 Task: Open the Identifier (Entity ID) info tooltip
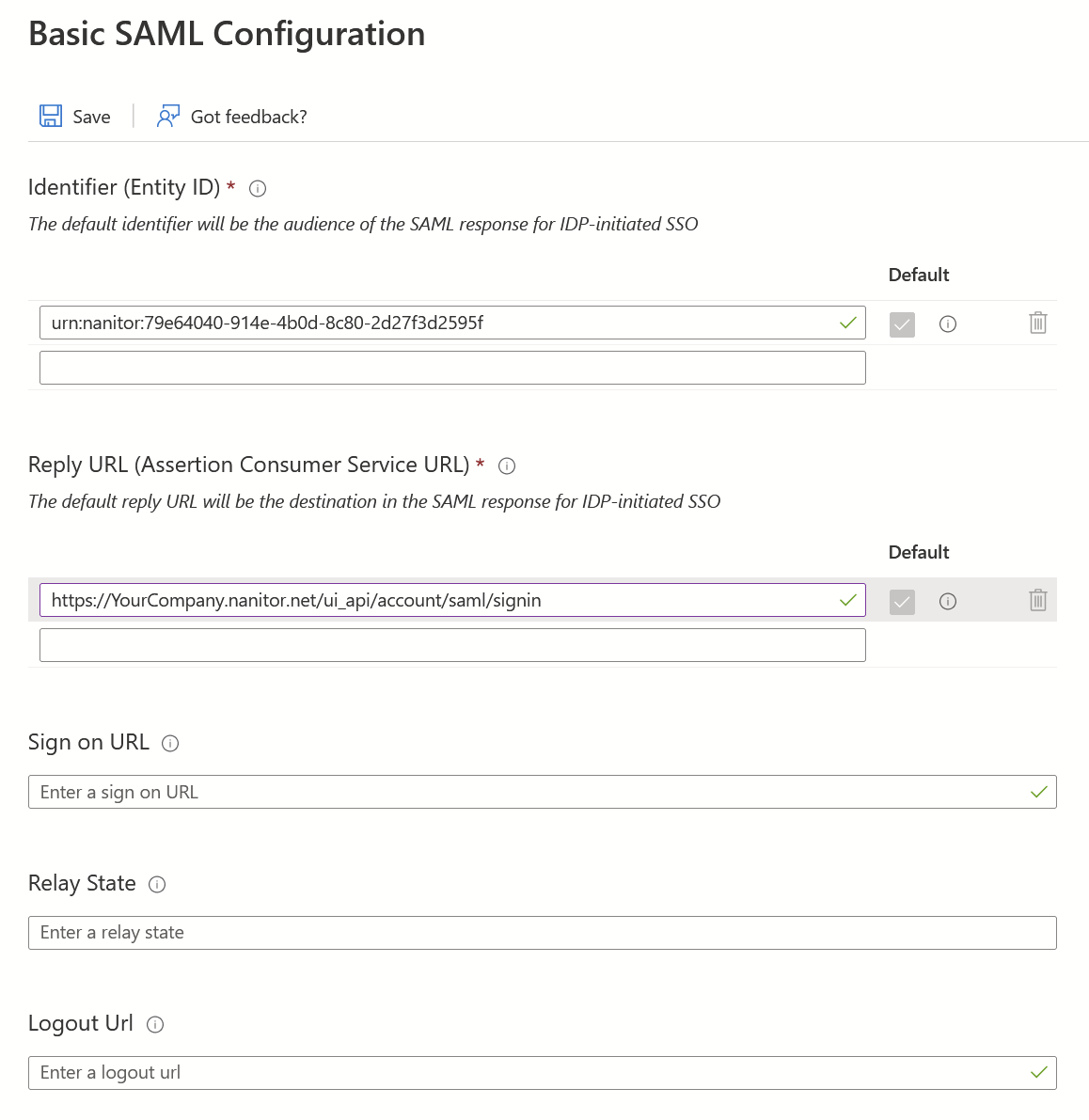point(258,188)
